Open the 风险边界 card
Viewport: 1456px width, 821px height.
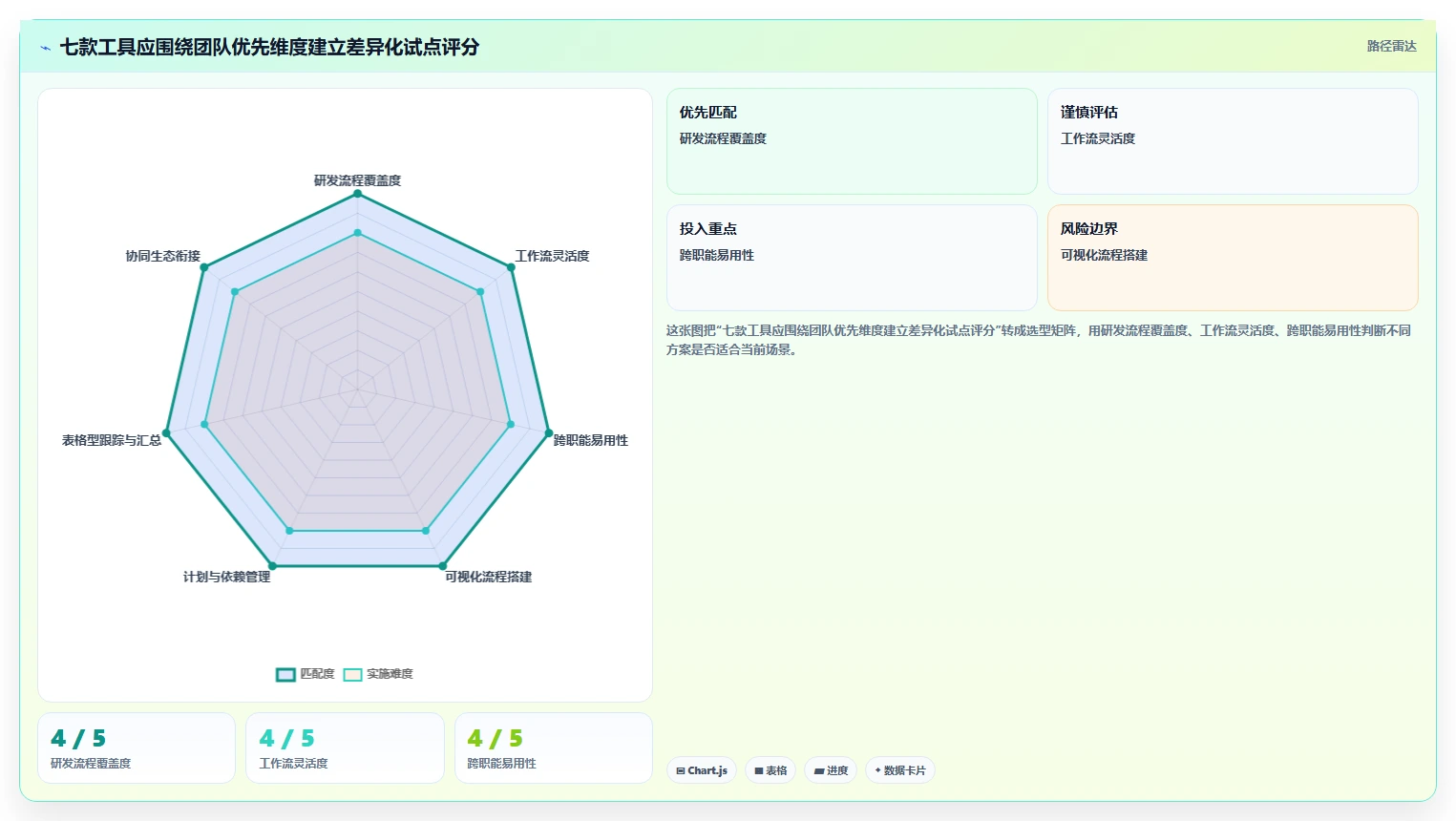pyautogui.click(x=1233, y=258)
